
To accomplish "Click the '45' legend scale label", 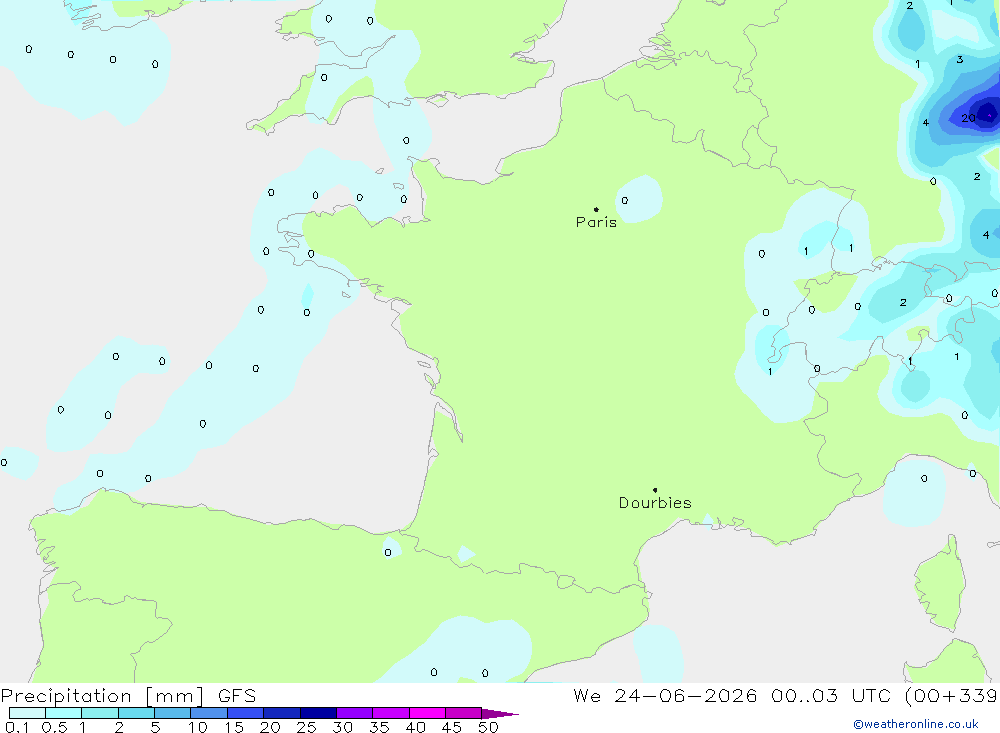I will point(452,727).
